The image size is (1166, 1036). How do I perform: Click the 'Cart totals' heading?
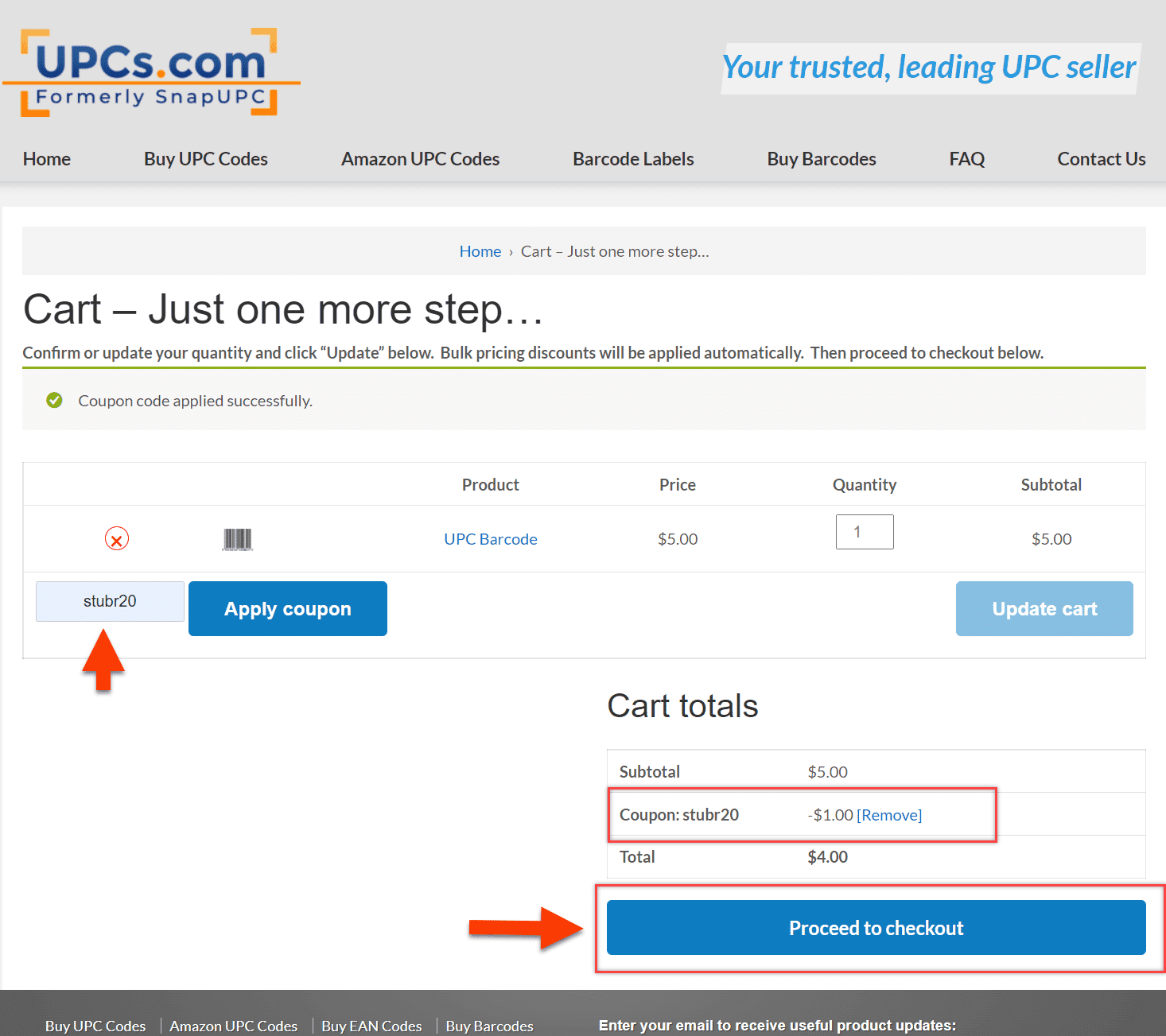click(x=682, y=706)
